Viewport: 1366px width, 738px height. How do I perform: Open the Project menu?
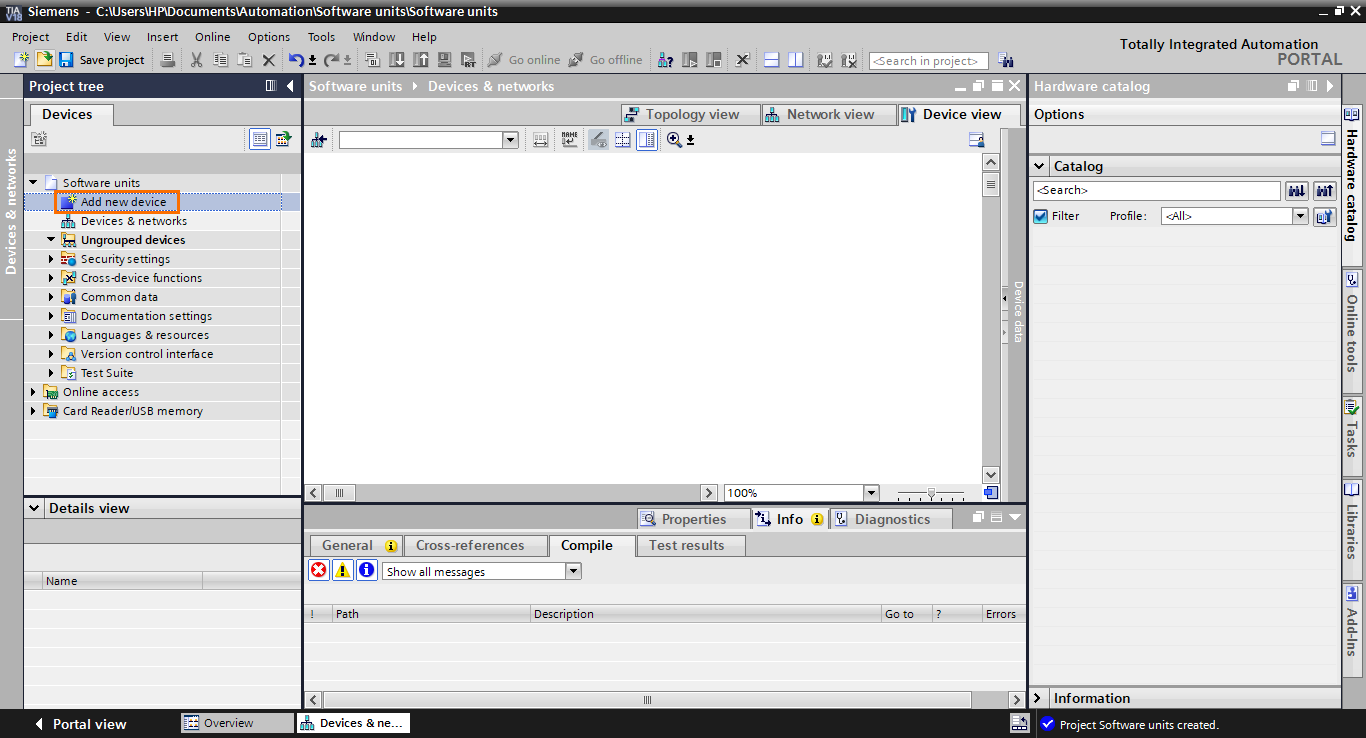coord(31,37)
